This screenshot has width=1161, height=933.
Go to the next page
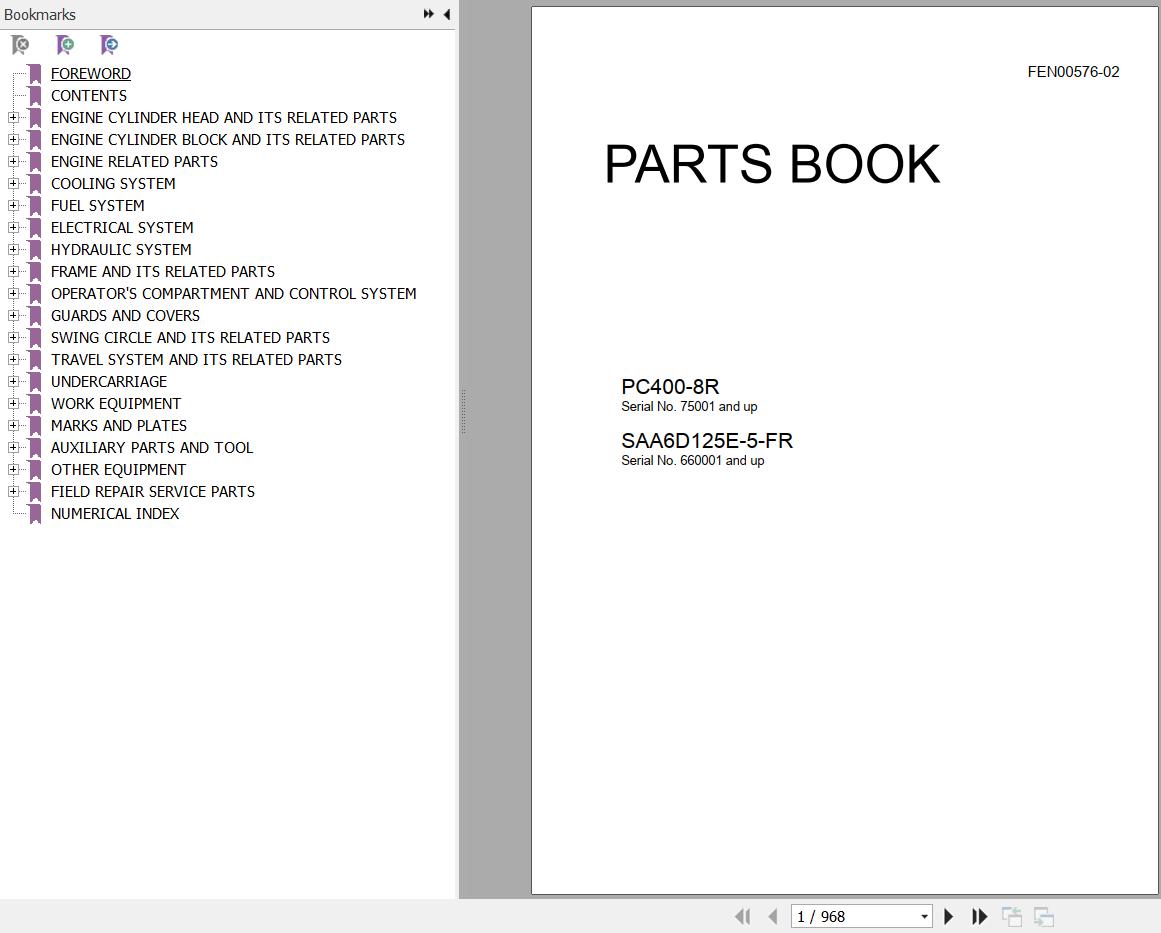click(x=948, y=917)
